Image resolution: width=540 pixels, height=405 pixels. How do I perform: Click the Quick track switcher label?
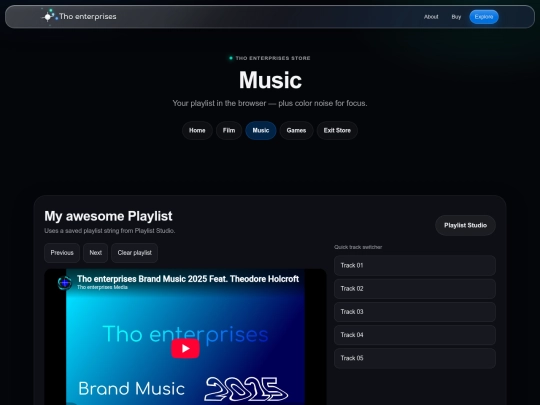pos(358,247)
